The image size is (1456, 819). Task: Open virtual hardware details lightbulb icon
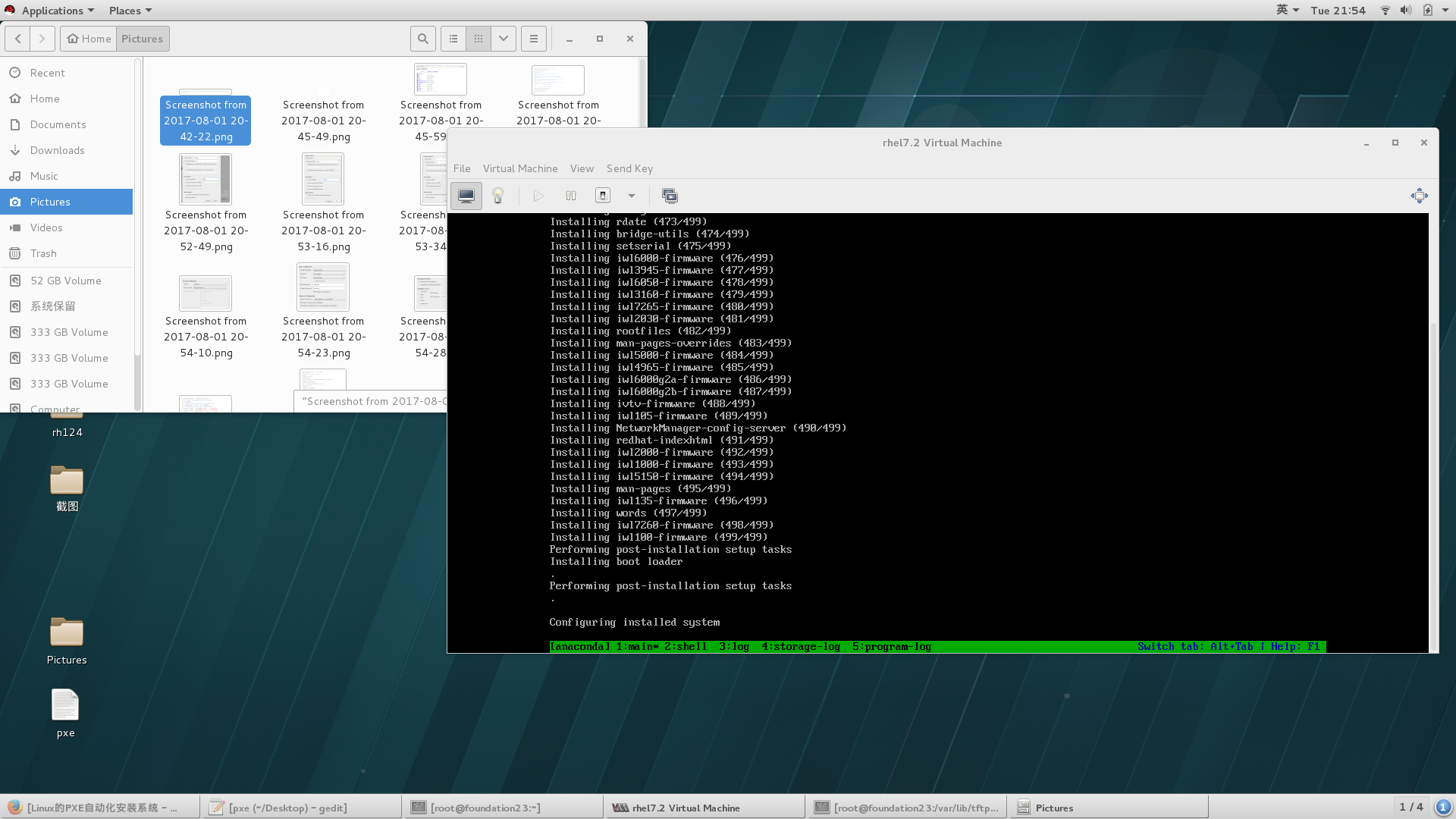coord(498,196)
